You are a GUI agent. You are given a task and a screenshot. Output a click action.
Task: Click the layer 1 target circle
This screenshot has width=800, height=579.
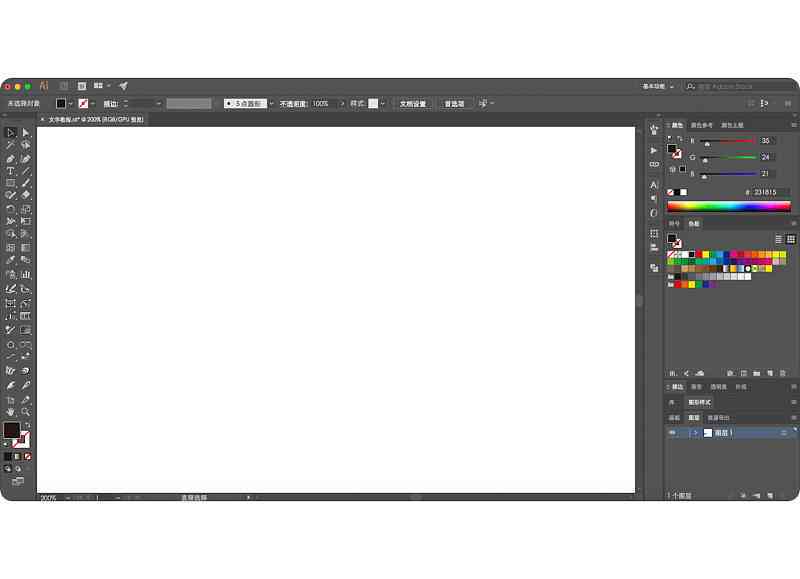pyautogui.click(x=784, y=433)
